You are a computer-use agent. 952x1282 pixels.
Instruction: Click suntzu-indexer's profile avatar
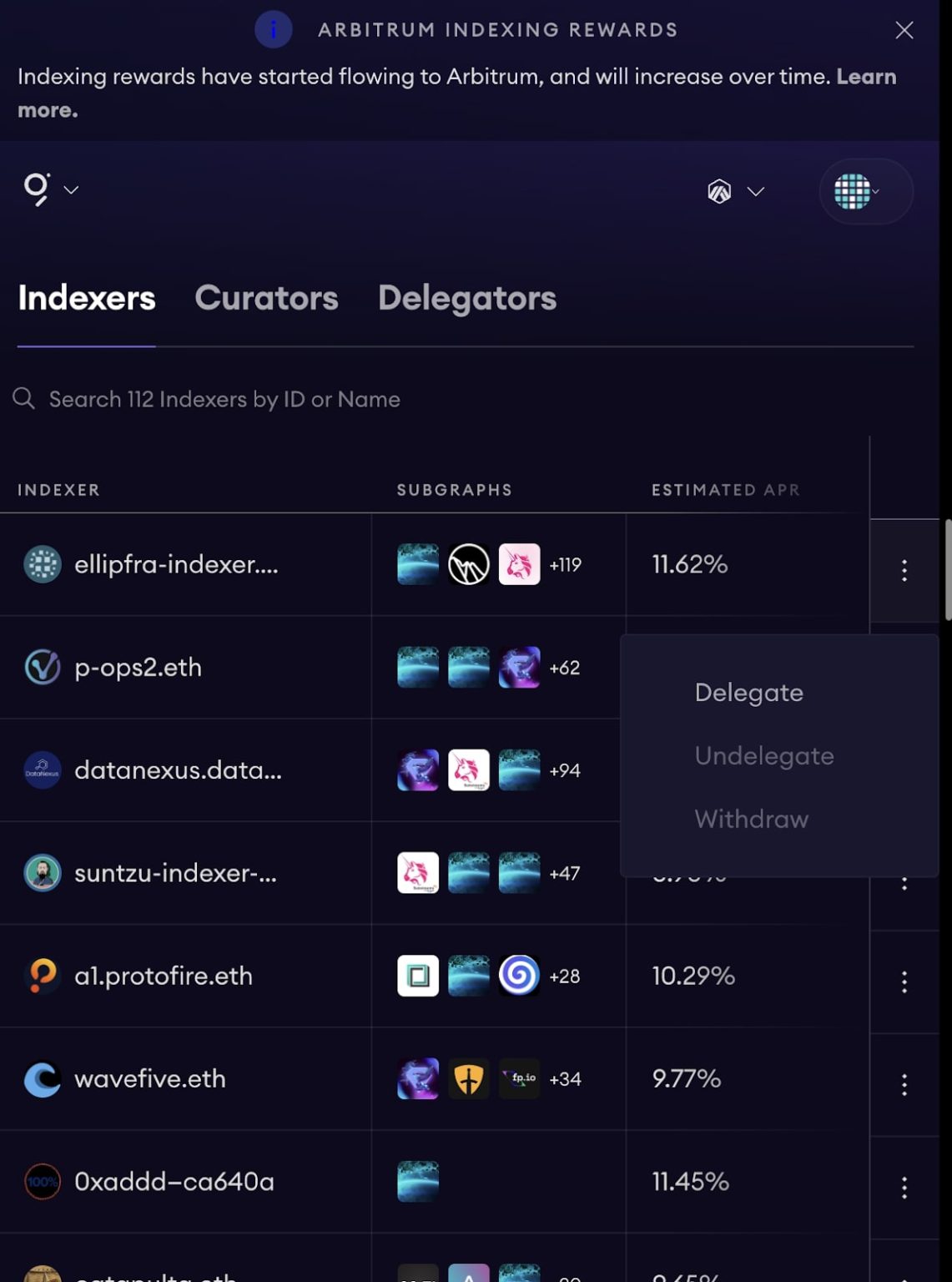pos(42,873)
